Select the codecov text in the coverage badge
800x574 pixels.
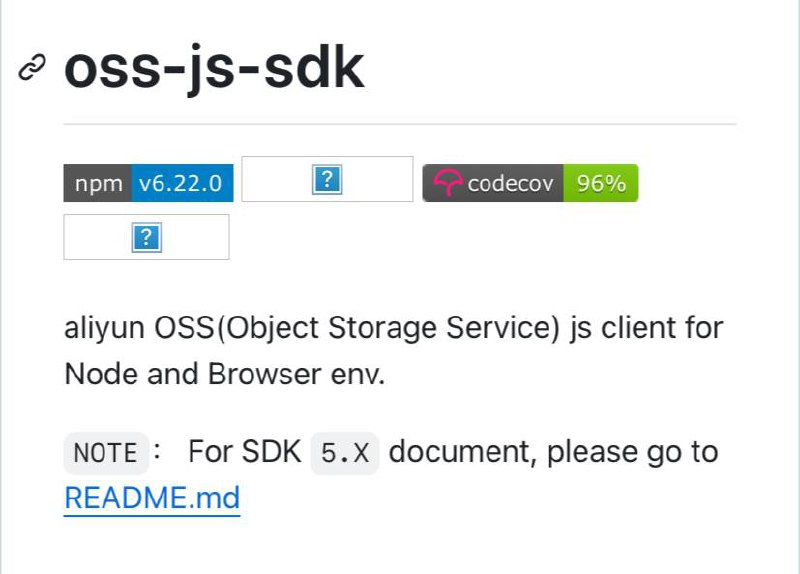510,184
